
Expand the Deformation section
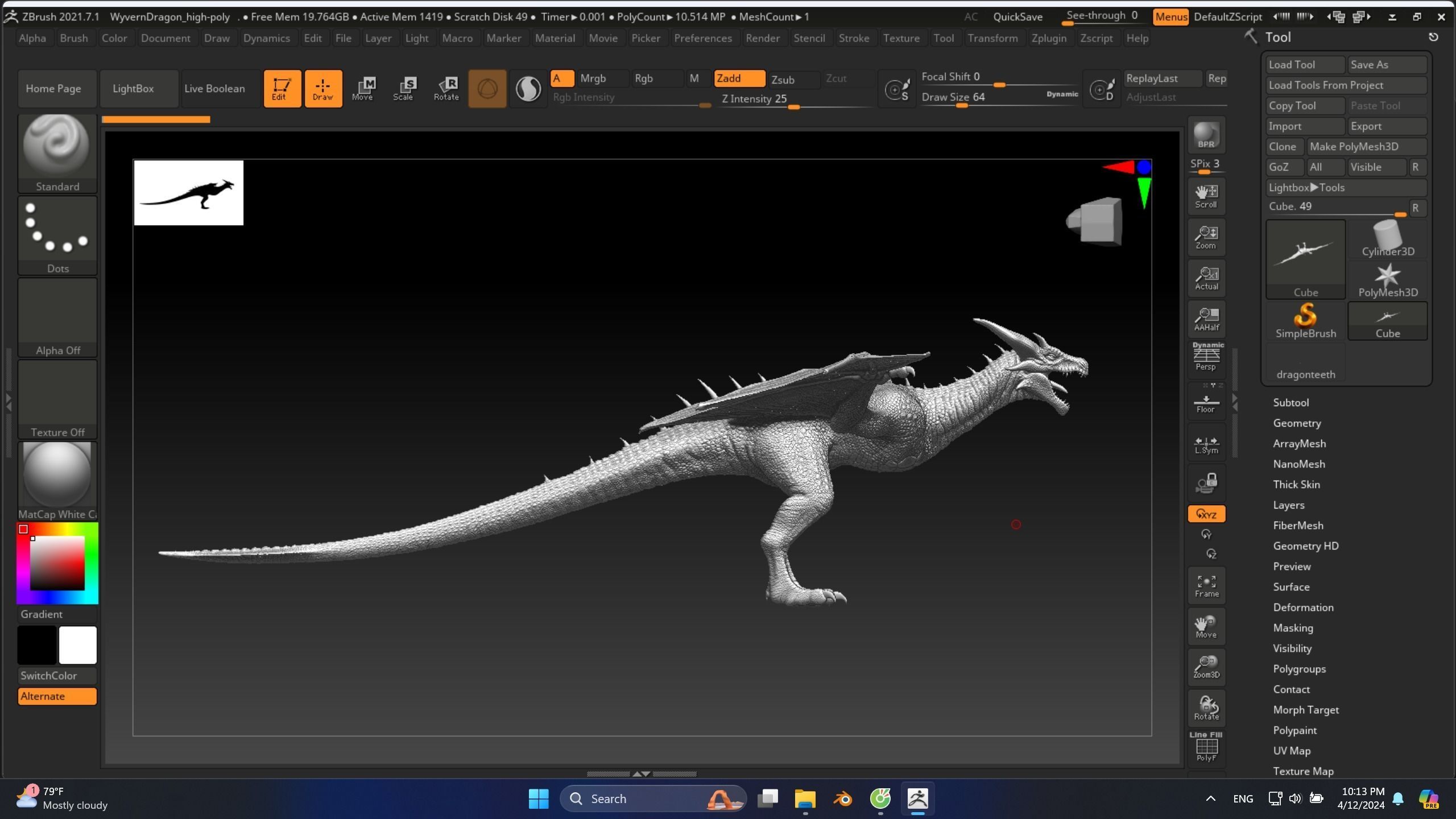1303,607
